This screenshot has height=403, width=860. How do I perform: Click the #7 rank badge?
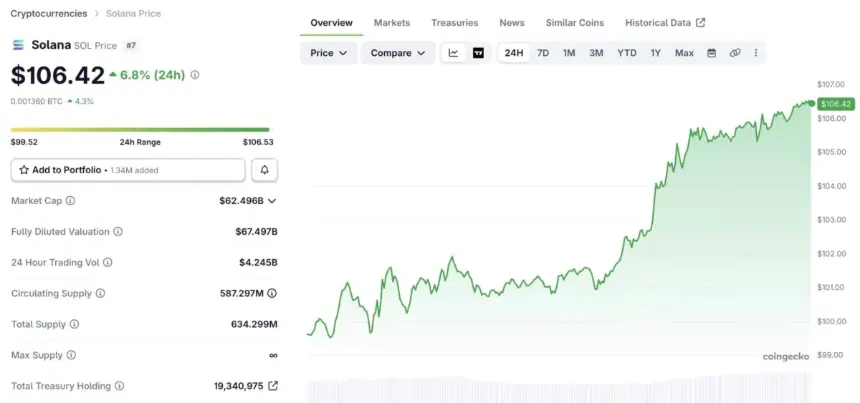[131, 46]
